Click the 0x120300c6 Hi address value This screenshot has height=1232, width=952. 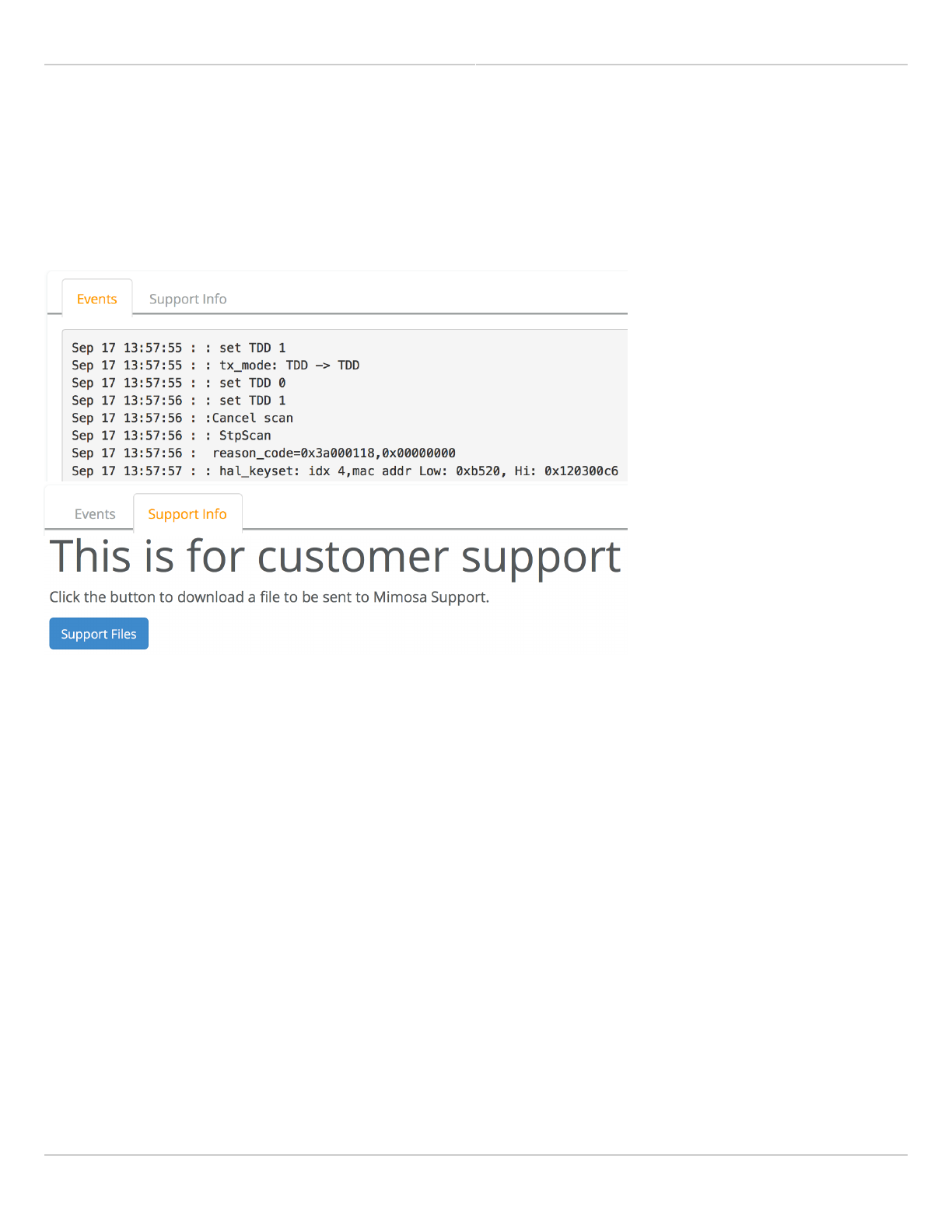point(582,471)
